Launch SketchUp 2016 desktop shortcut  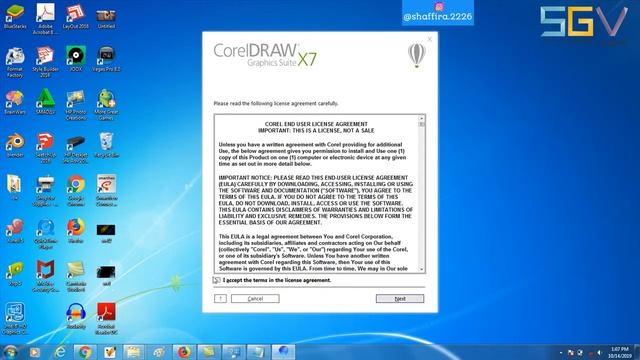tap(45, 148)
